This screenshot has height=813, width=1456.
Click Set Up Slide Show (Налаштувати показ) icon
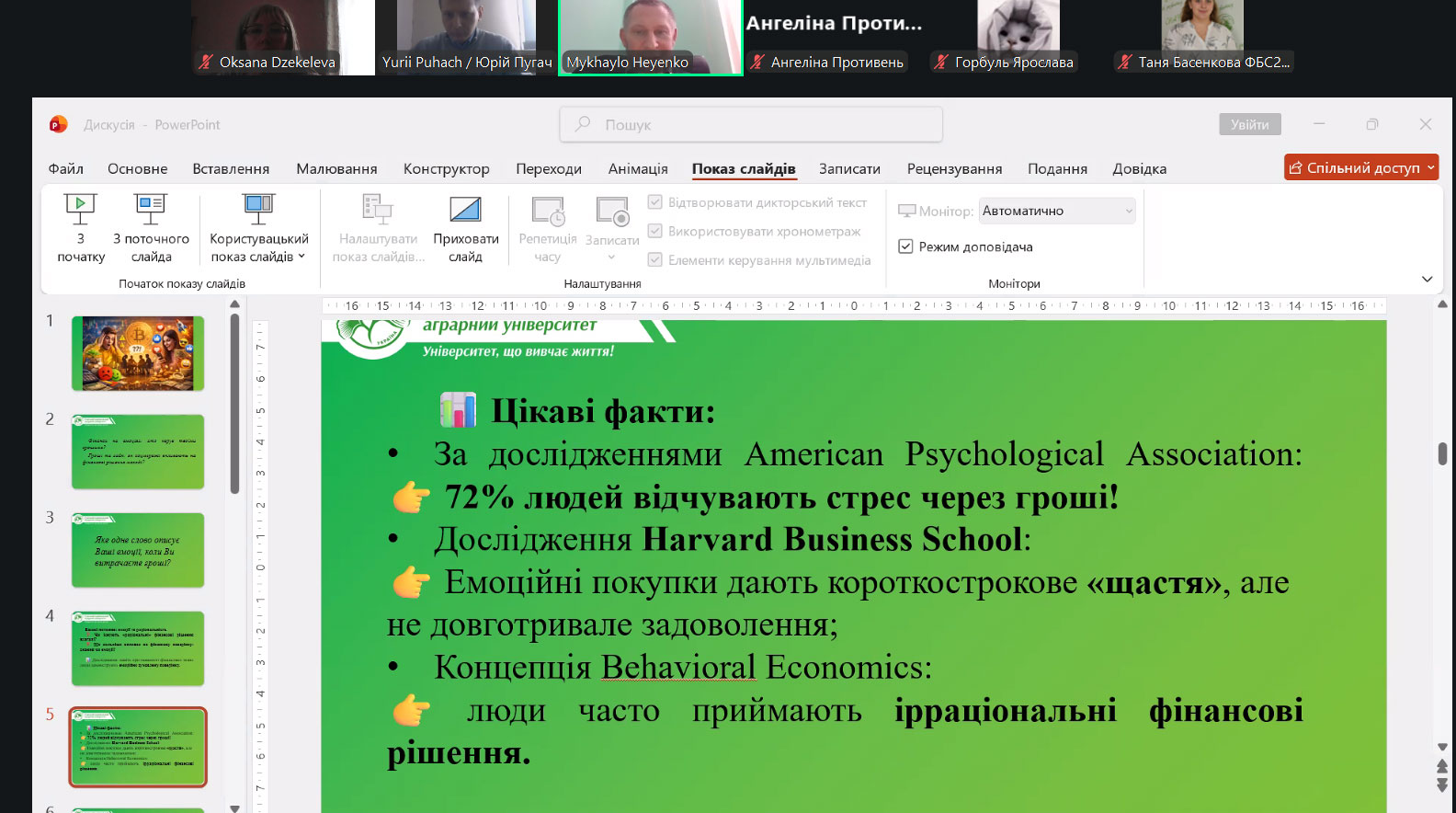point(378,210)
